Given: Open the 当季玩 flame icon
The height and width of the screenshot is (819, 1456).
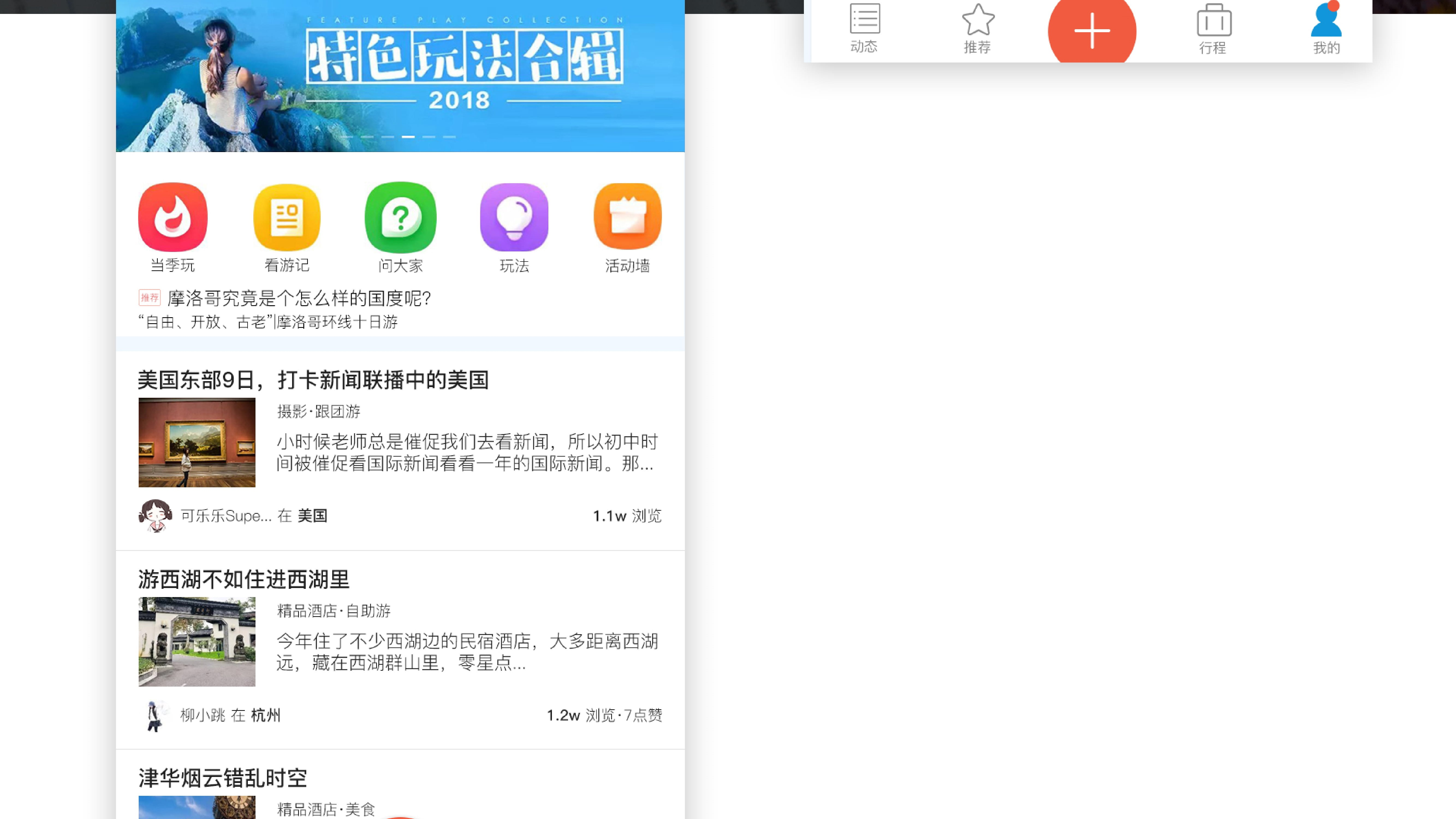Looking at the screenshot, I should [173, 217].
